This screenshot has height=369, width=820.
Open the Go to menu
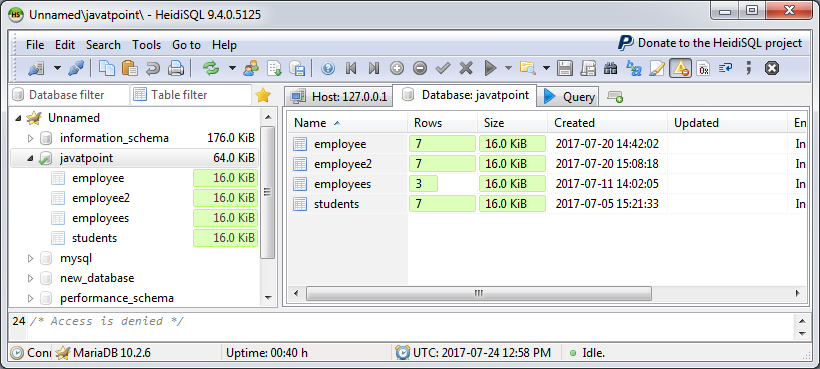[x=186, y=45]
